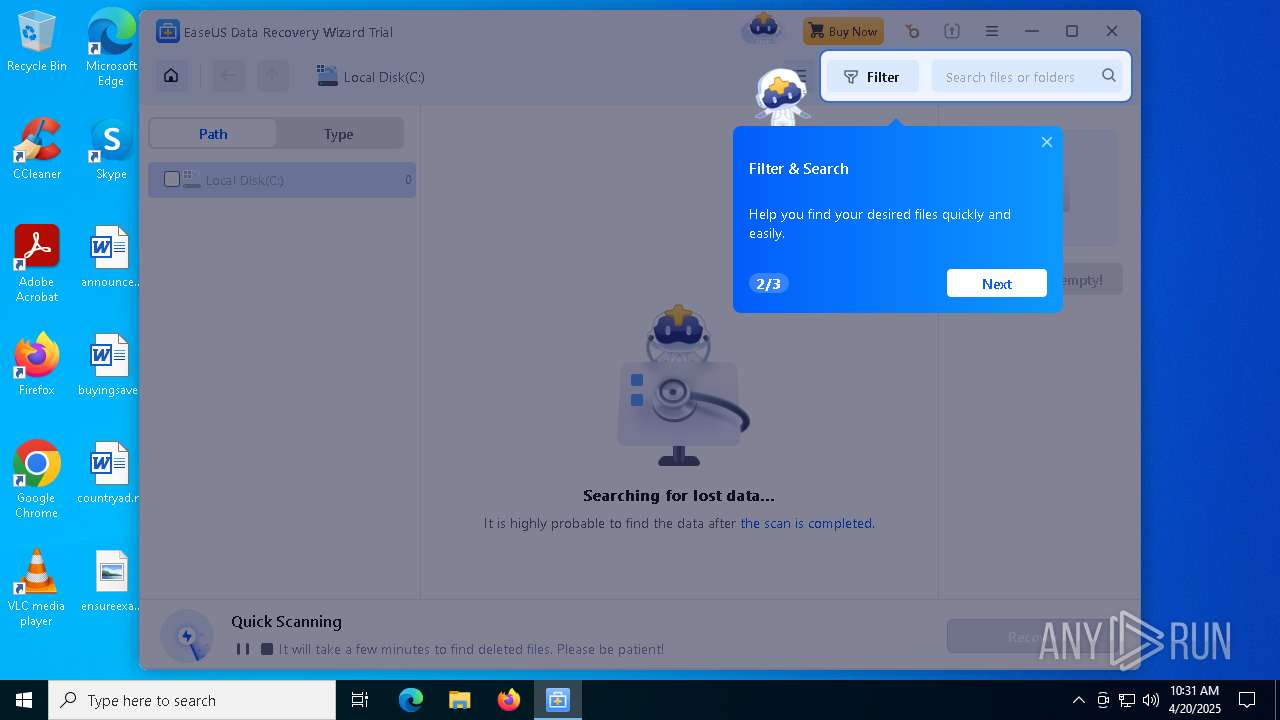
Task: Click the Quick Scanning progress icon
Action: (187, 636)
